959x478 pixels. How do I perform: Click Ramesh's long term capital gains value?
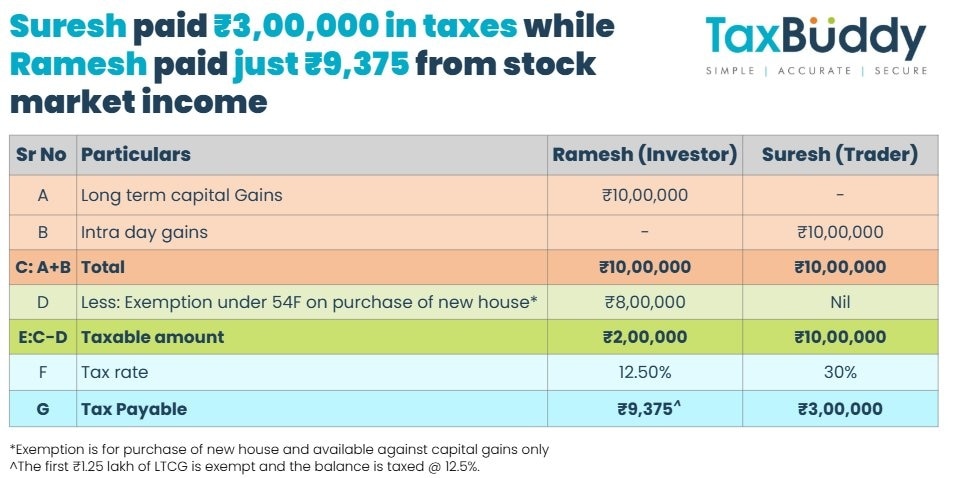644,195
